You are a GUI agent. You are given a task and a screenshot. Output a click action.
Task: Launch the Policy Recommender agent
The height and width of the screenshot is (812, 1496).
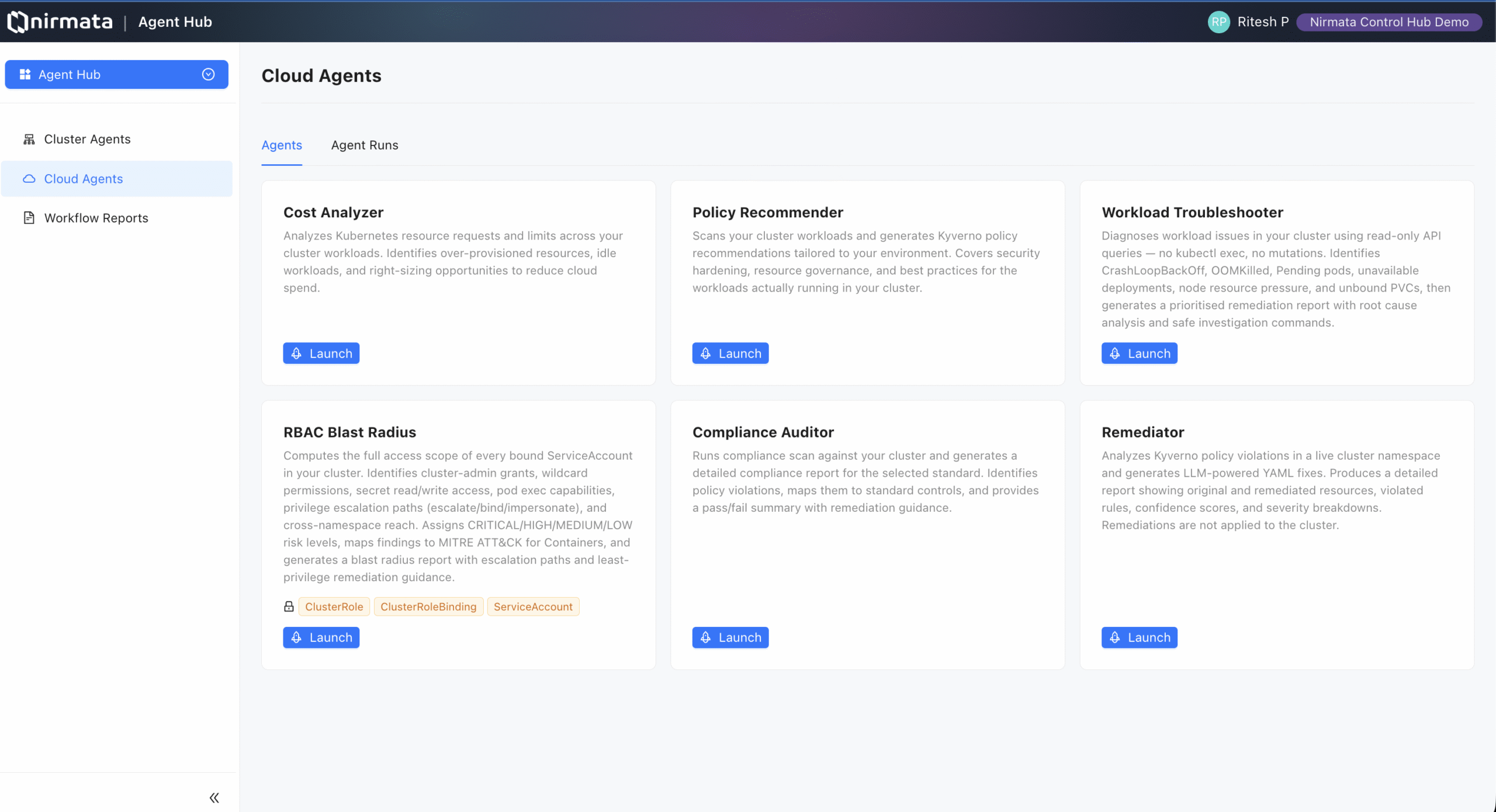click(x=730, y=353)
